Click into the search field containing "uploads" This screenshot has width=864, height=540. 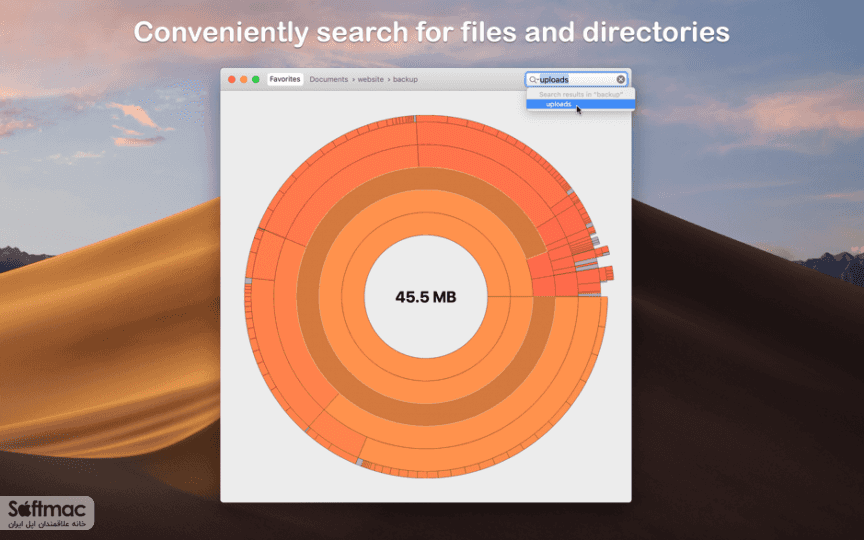(576, 79)
